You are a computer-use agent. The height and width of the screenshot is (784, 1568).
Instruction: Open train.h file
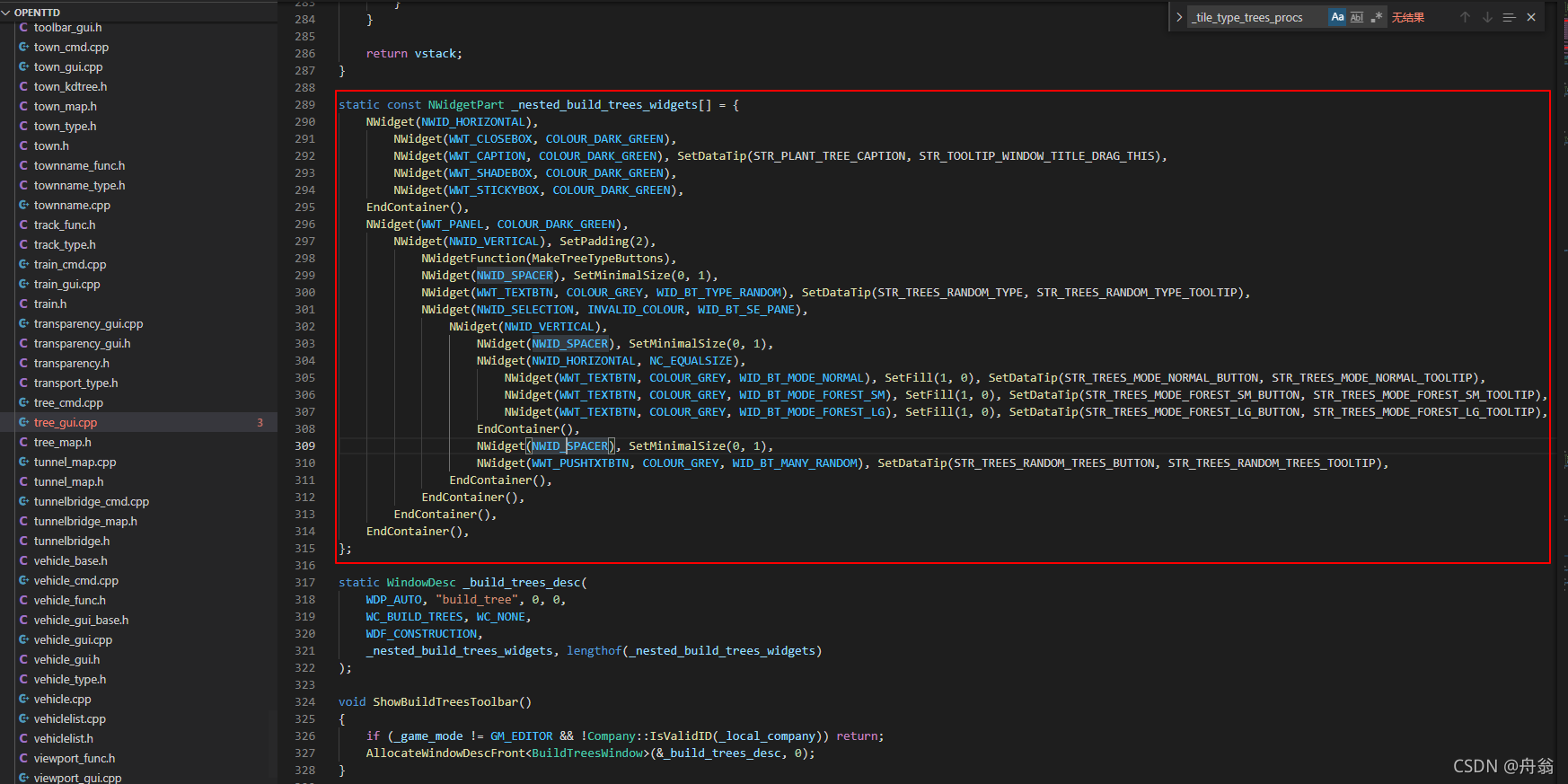138,304
